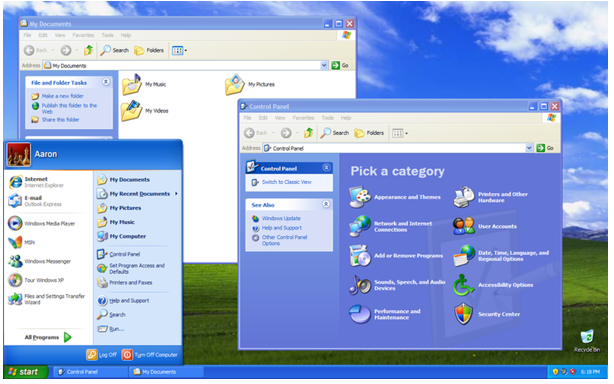
Task: Select My Documents taskbar button
Action: click(x=165, y=372)
